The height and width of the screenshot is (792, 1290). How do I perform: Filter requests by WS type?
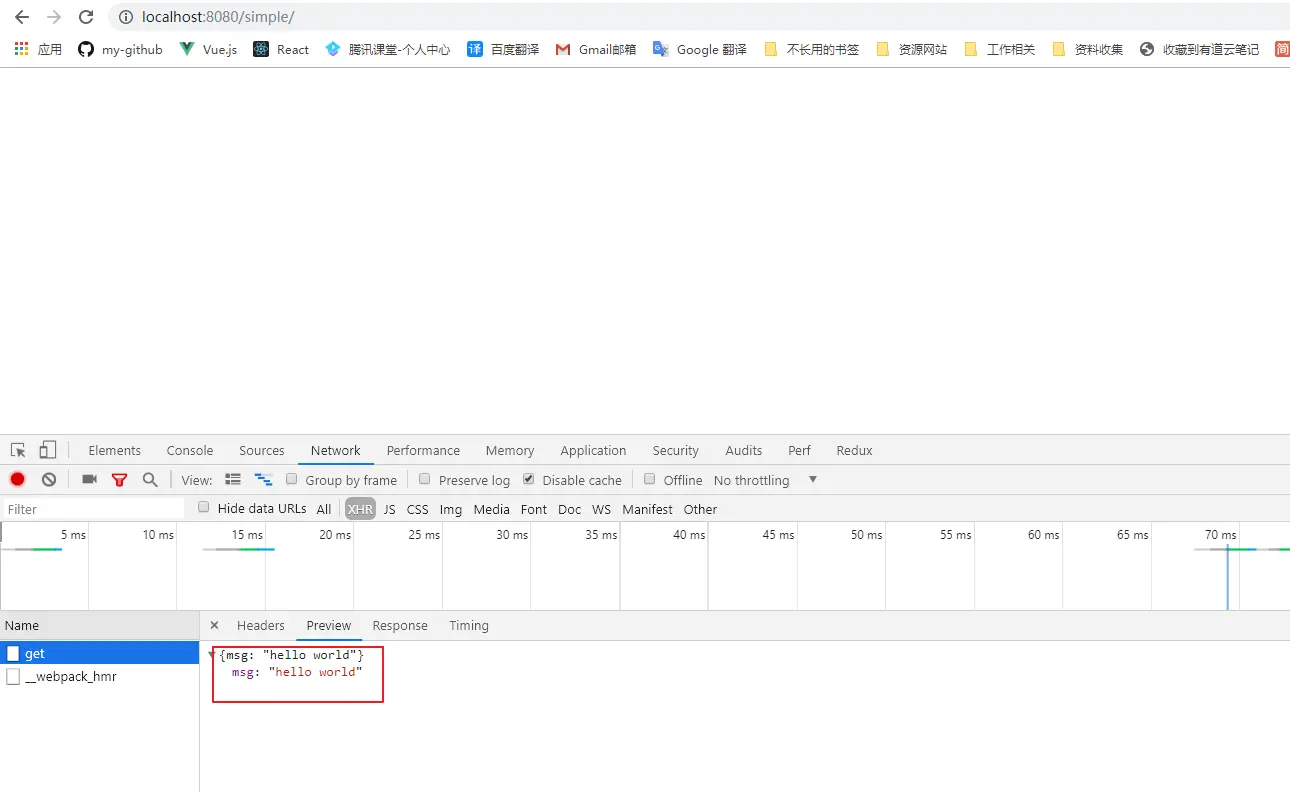(601, 509)
